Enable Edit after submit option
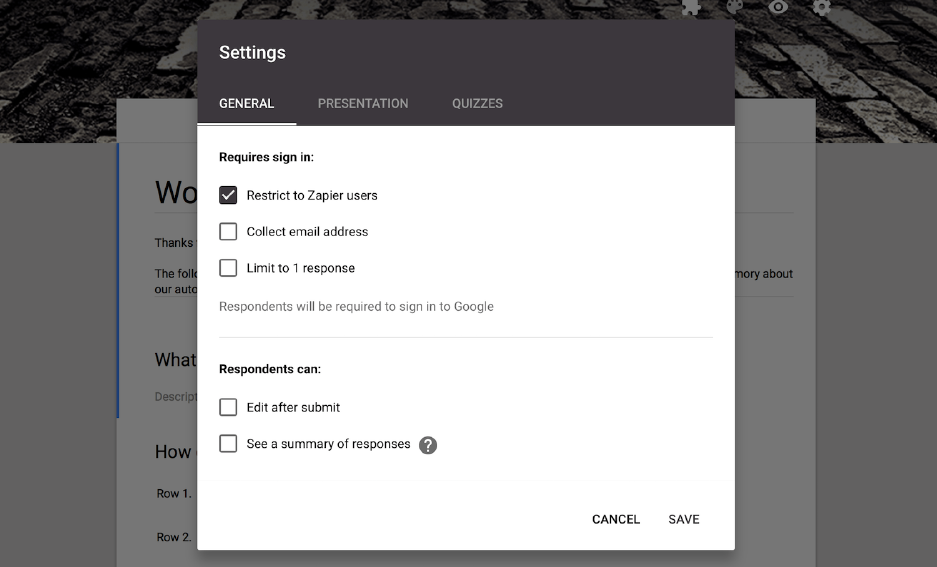937x567 pixels. (x=228, y=407)
